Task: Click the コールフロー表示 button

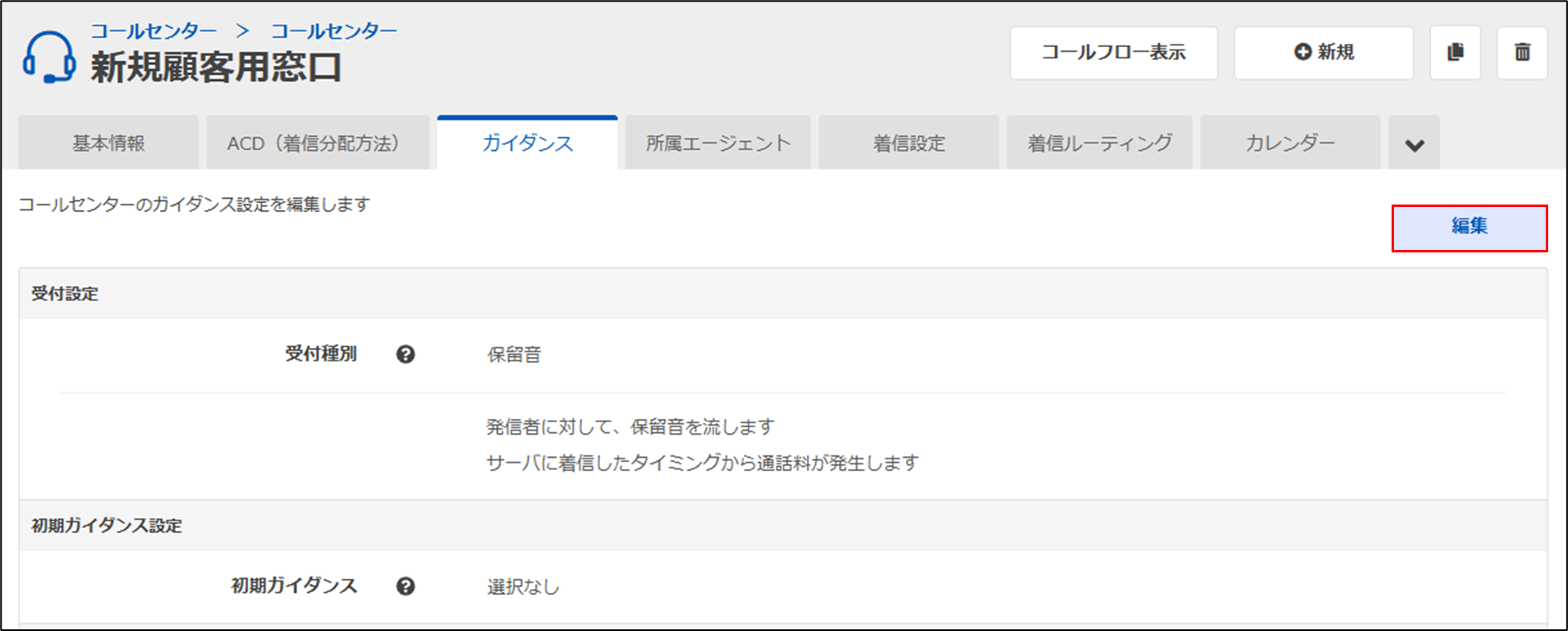Action: point(1113,53)
